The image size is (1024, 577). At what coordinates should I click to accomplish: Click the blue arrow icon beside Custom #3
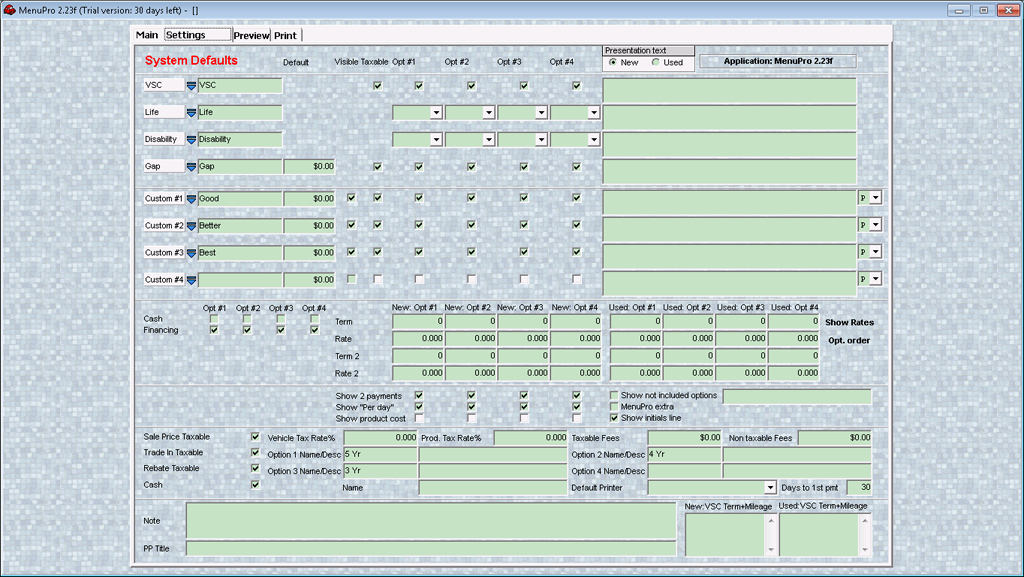[x=191, y=253]
